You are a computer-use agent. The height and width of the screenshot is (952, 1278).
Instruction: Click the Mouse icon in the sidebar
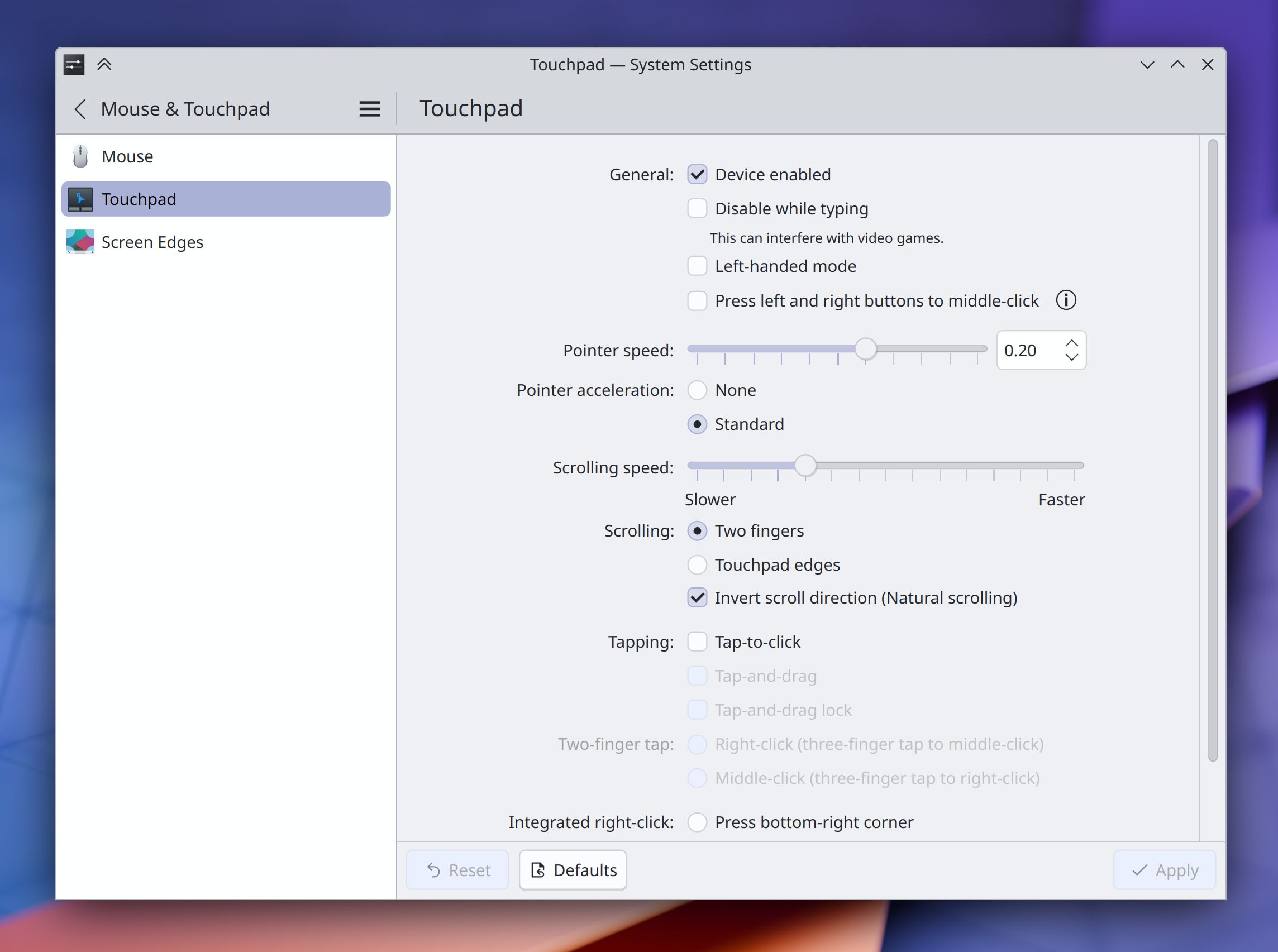(80, 156)
